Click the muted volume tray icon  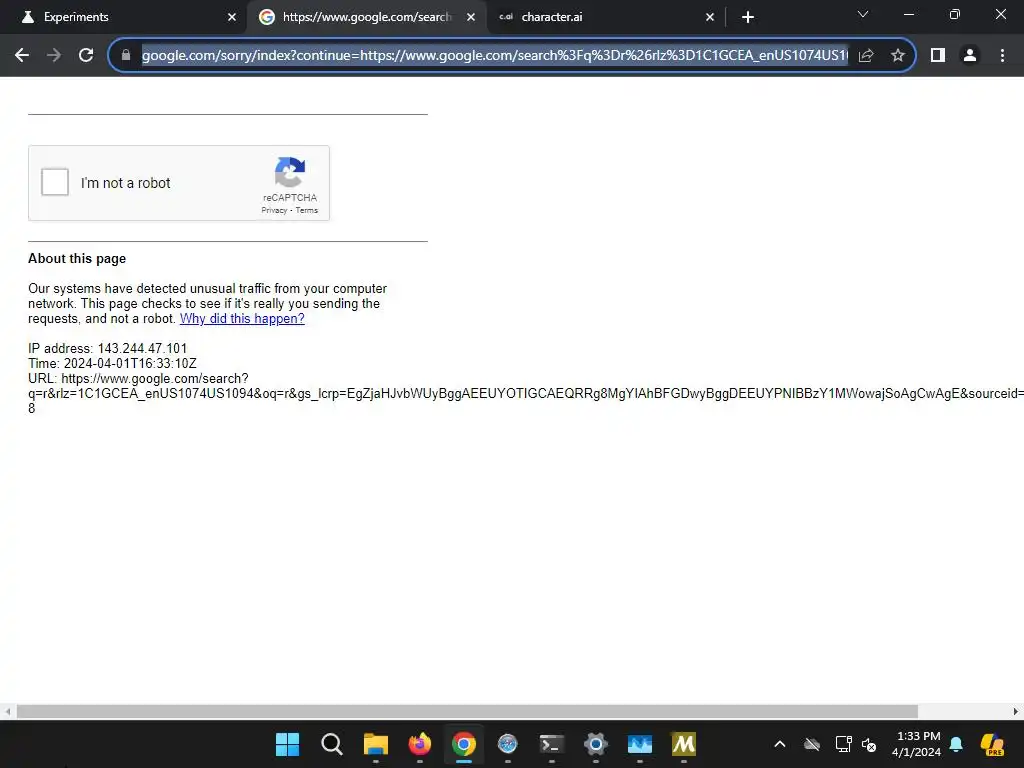869,744
